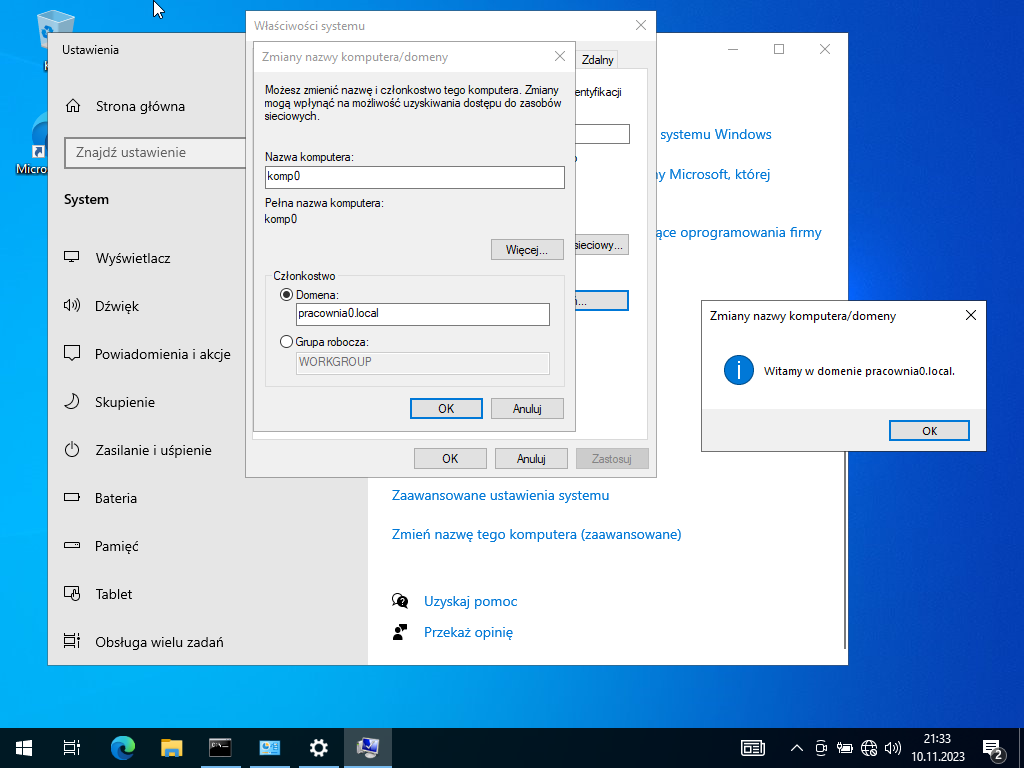
Task: Click the Bateria battery icon
Action: point(72,498)
